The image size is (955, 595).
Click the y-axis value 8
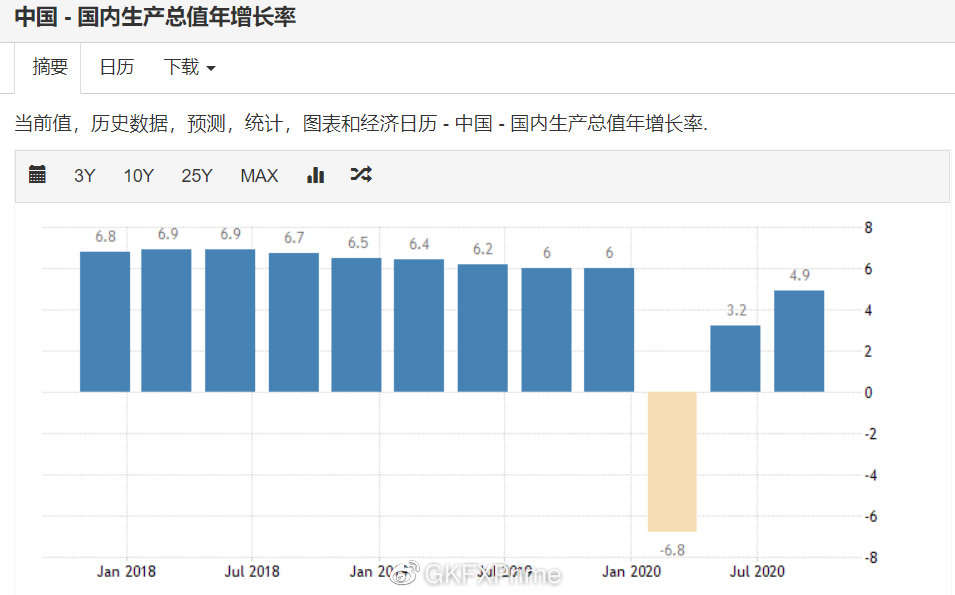[x=869, y=228]
